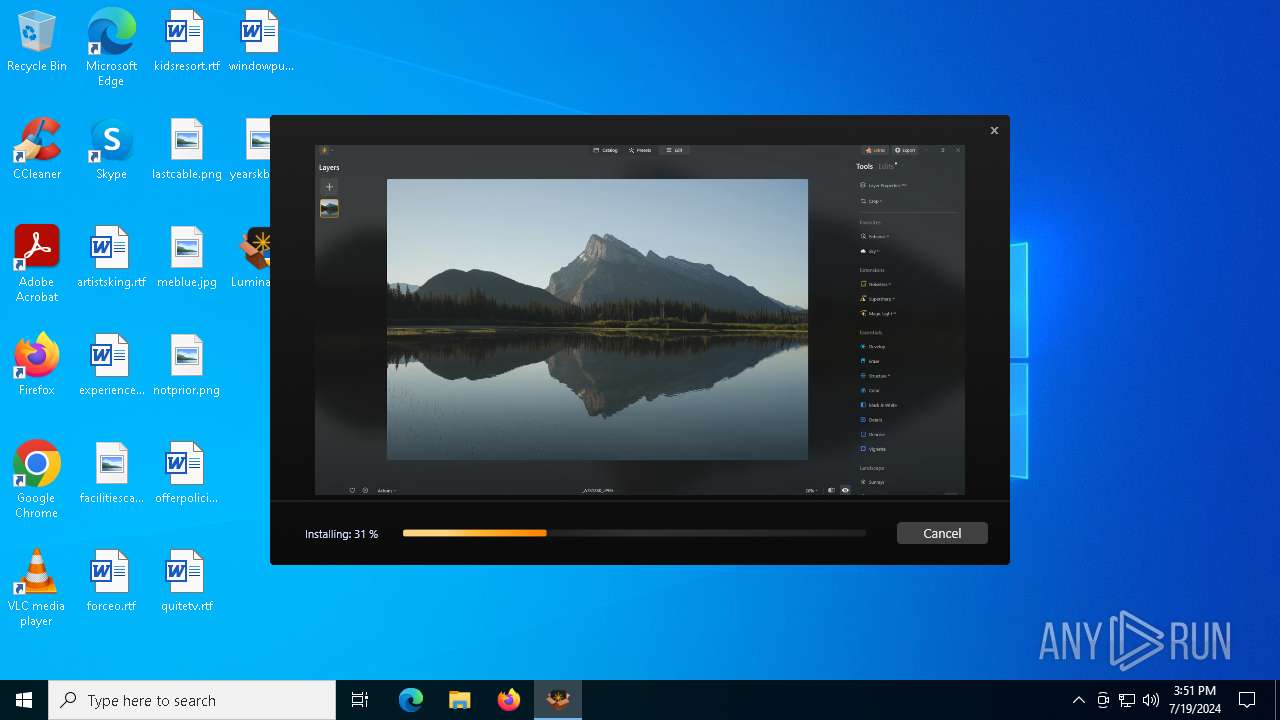This screenshot has height=720, width=1280.
Task: Open the Windows Start menu
Action: [24, 700]
